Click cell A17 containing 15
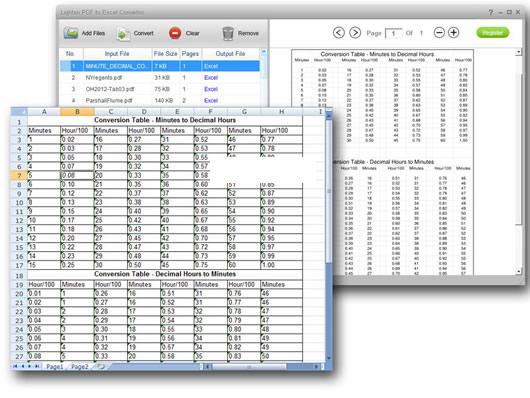 point(44,265)
